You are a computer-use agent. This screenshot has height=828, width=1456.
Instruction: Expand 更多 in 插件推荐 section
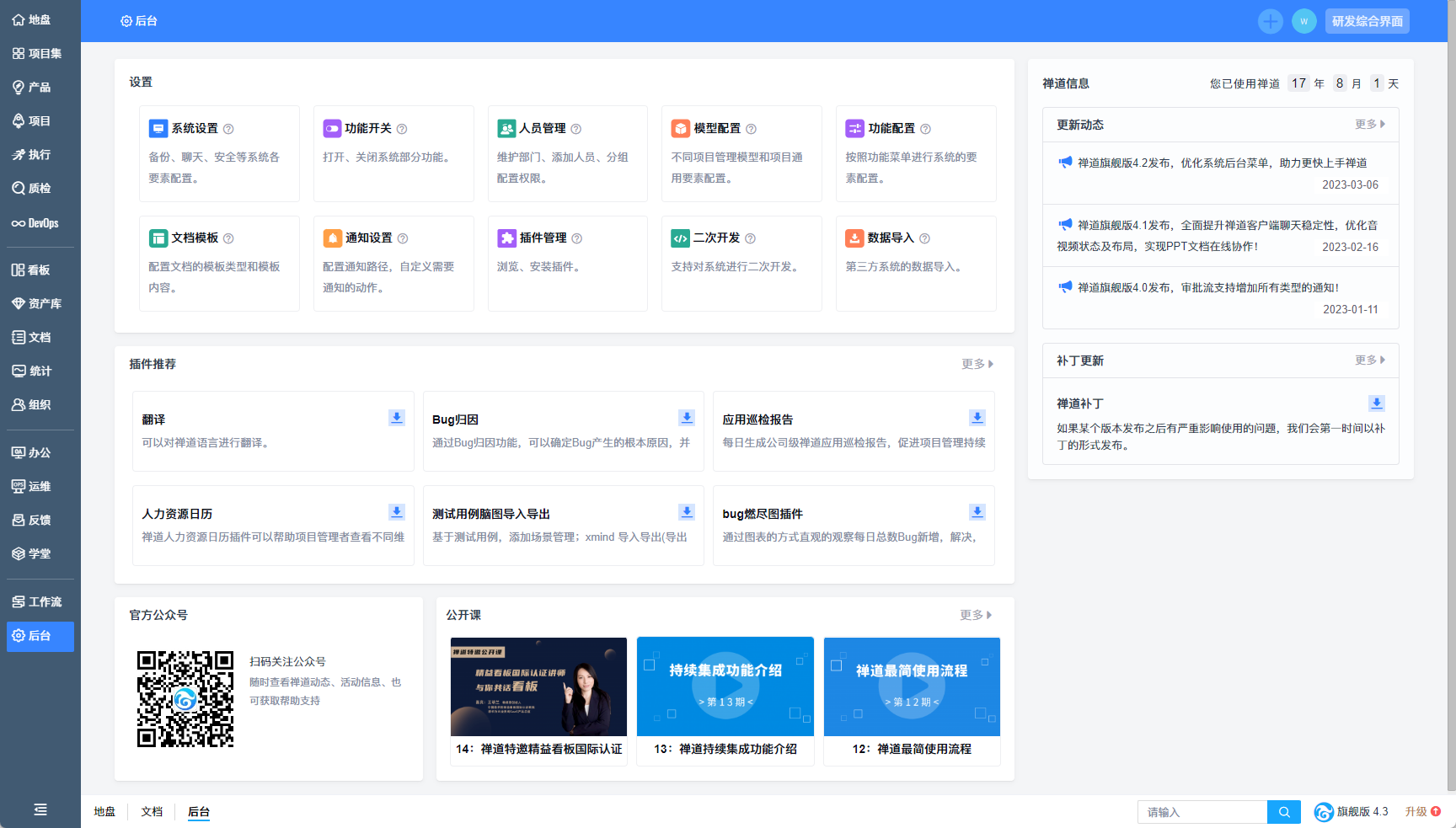click(x=977, y=364)
